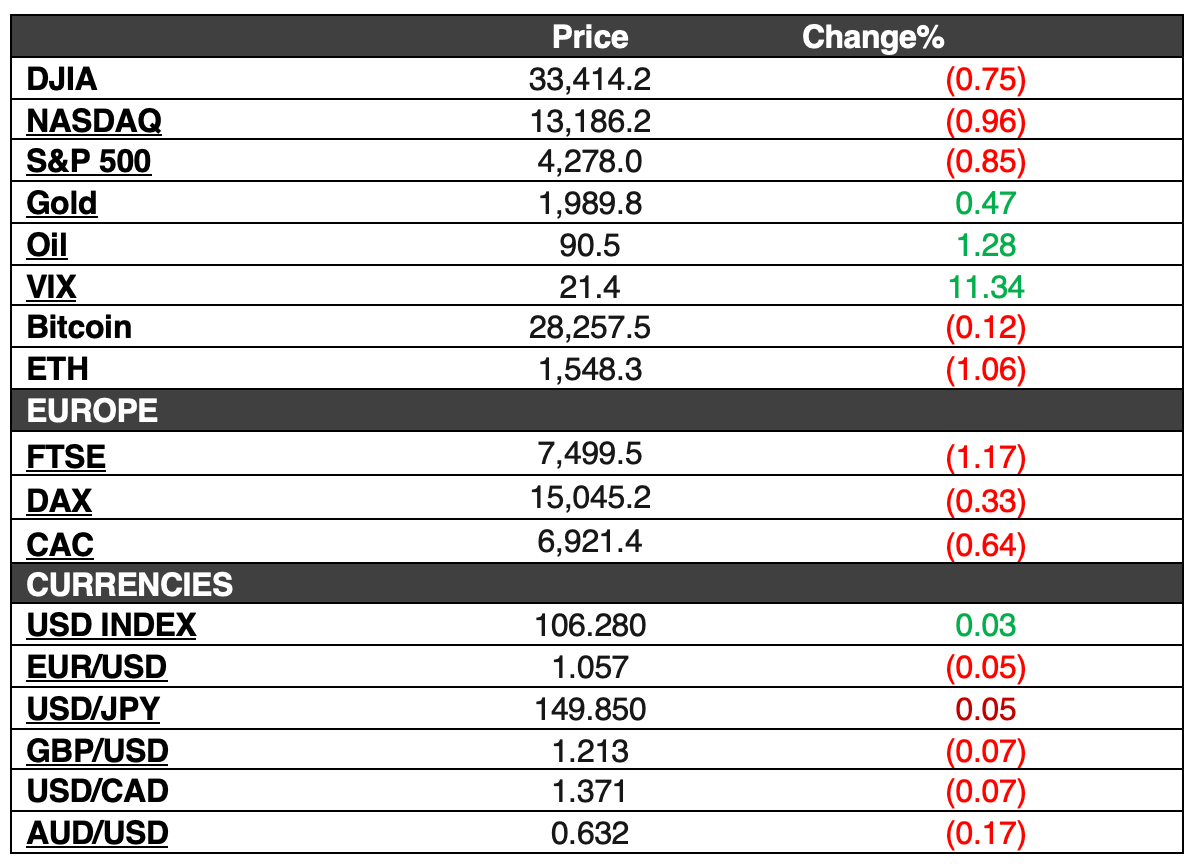This screenshot has width=1200, height=864.
Task: Select the EUROPE section header
Action: [92, 411]
